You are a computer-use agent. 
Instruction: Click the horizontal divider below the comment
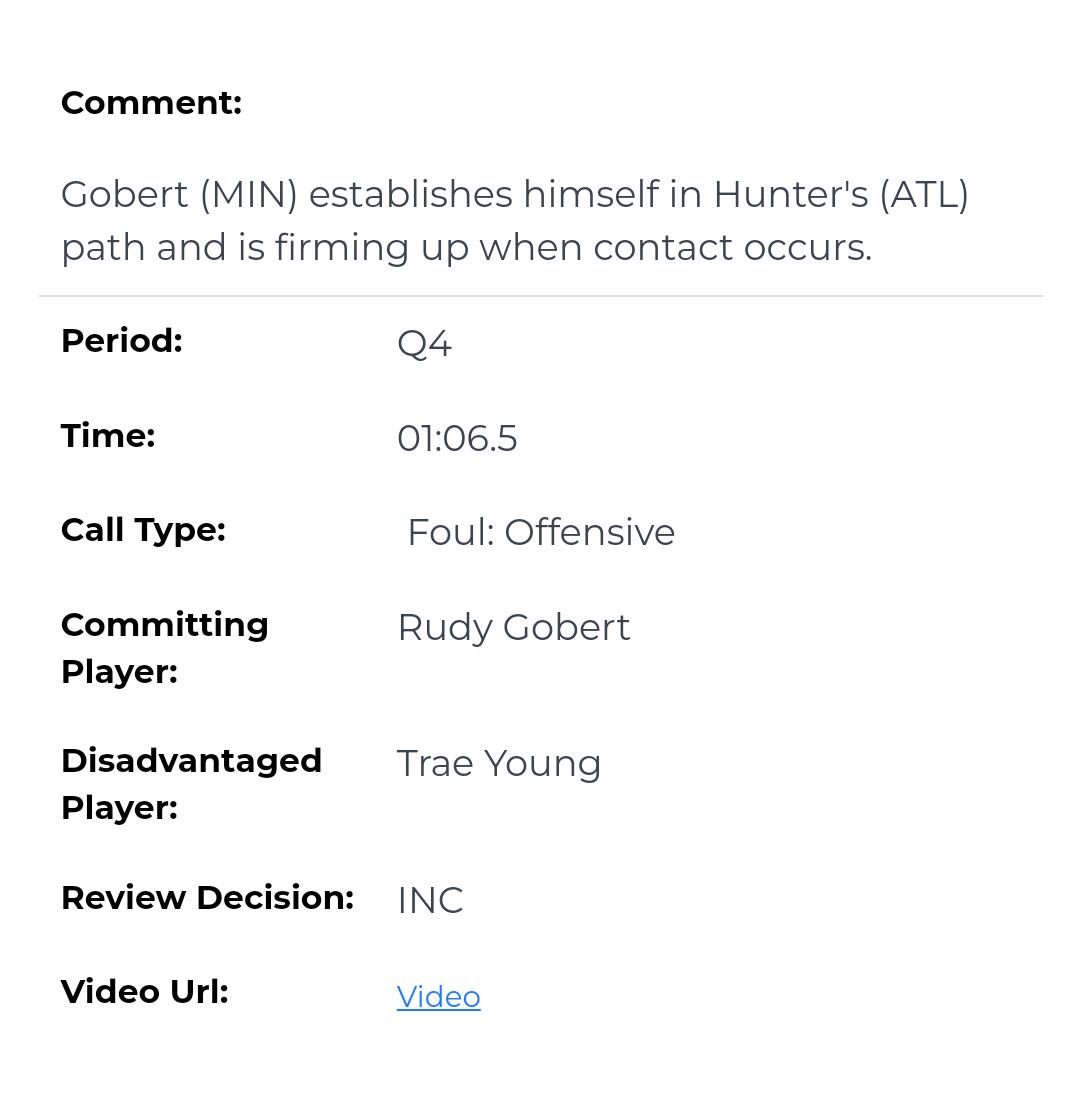pos(540,296)
